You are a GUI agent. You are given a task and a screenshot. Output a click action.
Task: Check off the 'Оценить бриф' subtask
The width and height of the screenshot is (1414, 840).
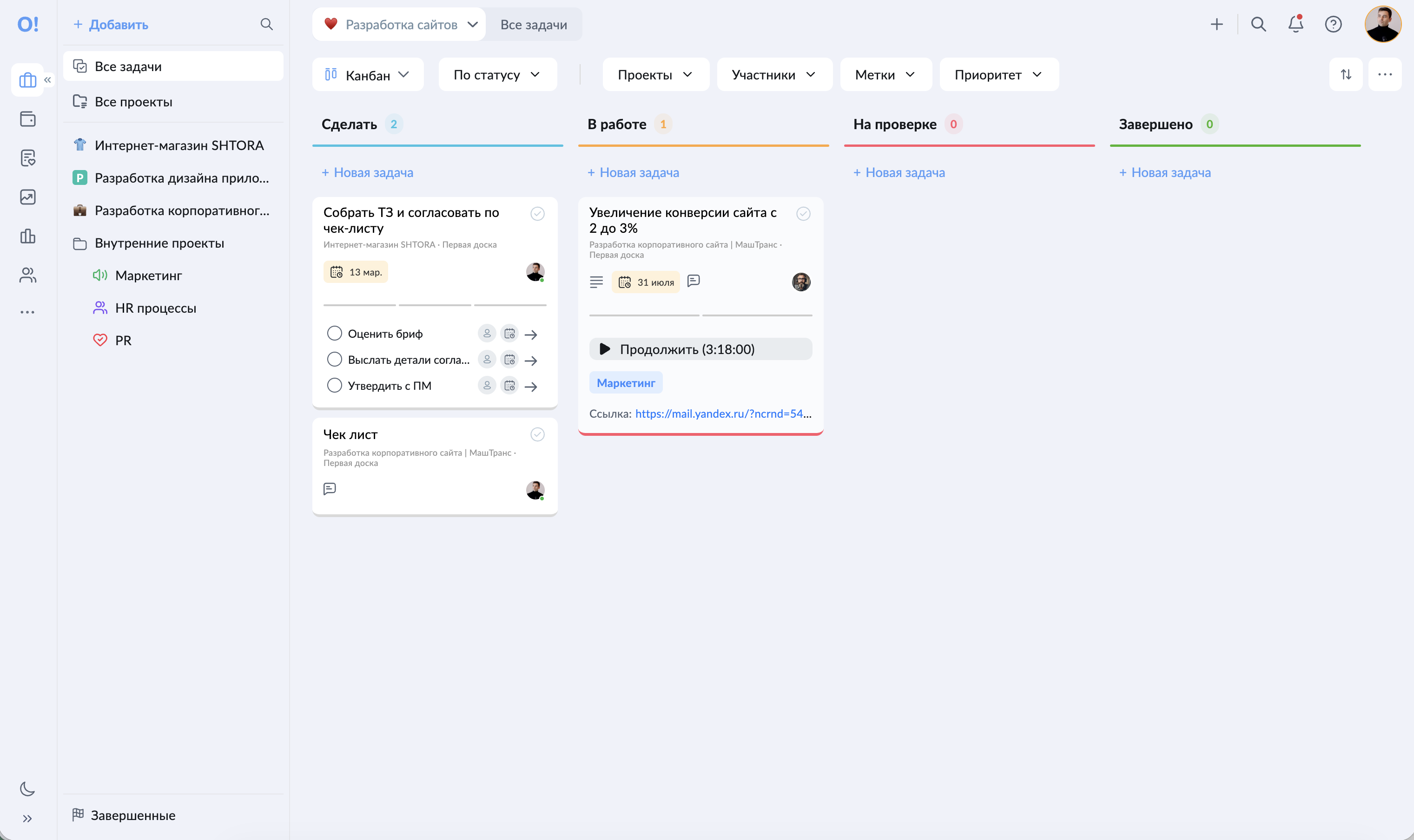(x=334, y=333)
